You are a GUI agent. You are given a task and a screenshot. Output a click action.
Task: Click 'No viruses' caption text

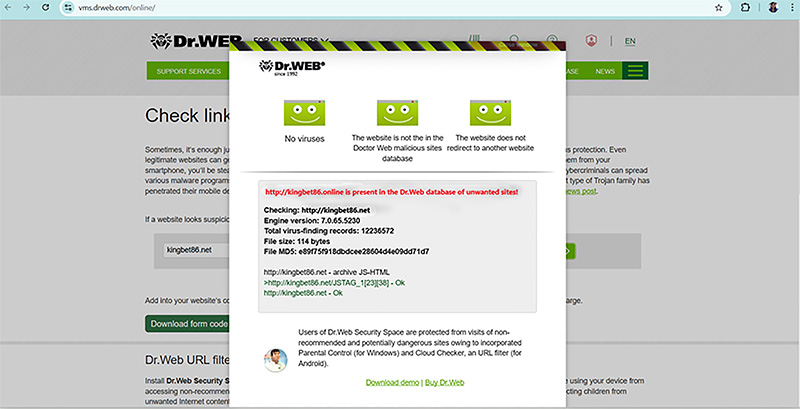pos(304,139)
